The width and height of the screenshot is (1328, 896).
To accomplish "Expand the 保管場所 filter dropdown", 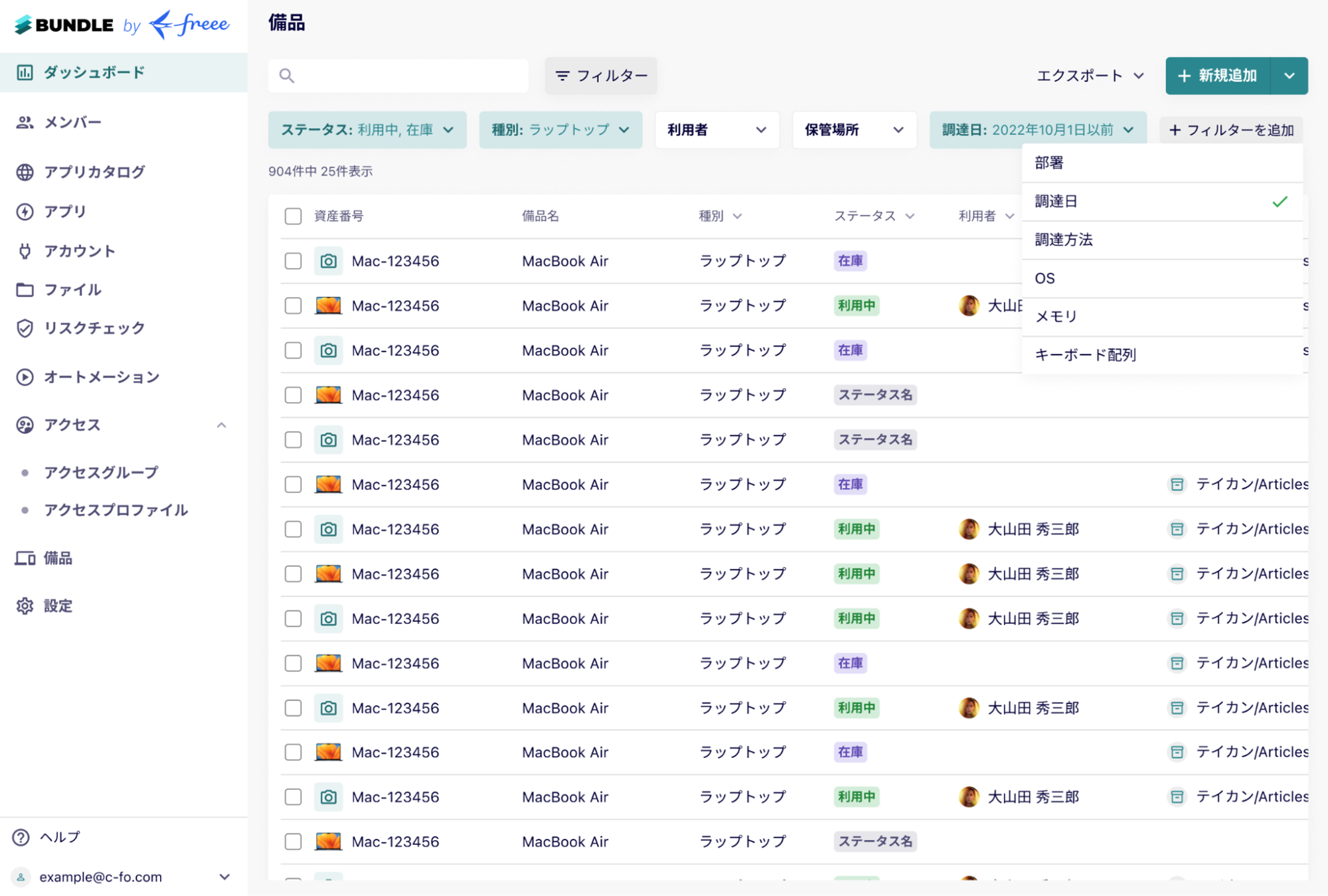I will [854, 129].
